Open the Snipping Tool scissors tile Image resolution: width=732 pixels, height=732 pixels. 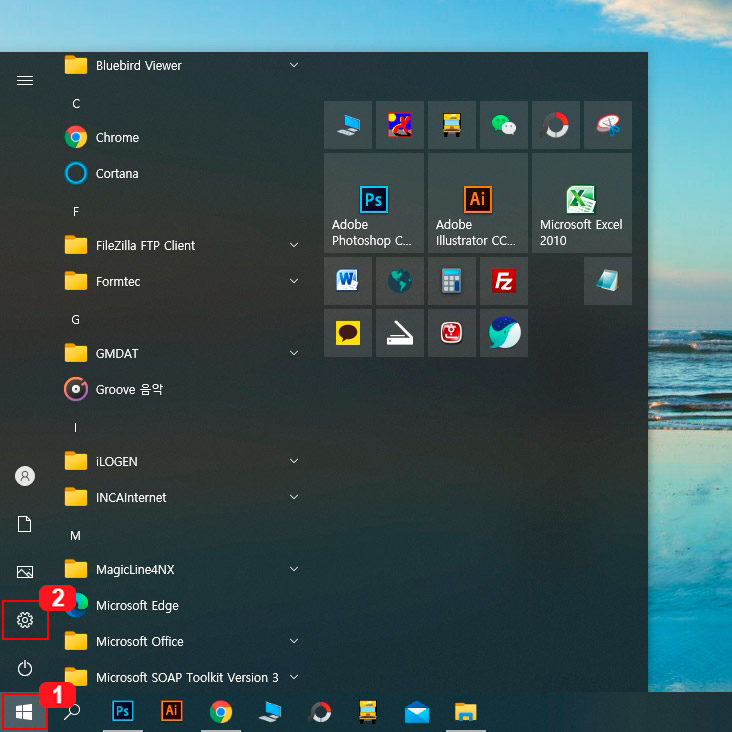tap(608, 125)
